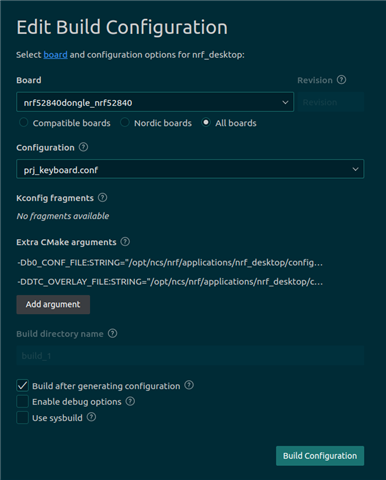Image resolution: width=386 pixels, height=480 pixels.
Task: Select the All boards radio option
Action: click(x=206, y=123)
